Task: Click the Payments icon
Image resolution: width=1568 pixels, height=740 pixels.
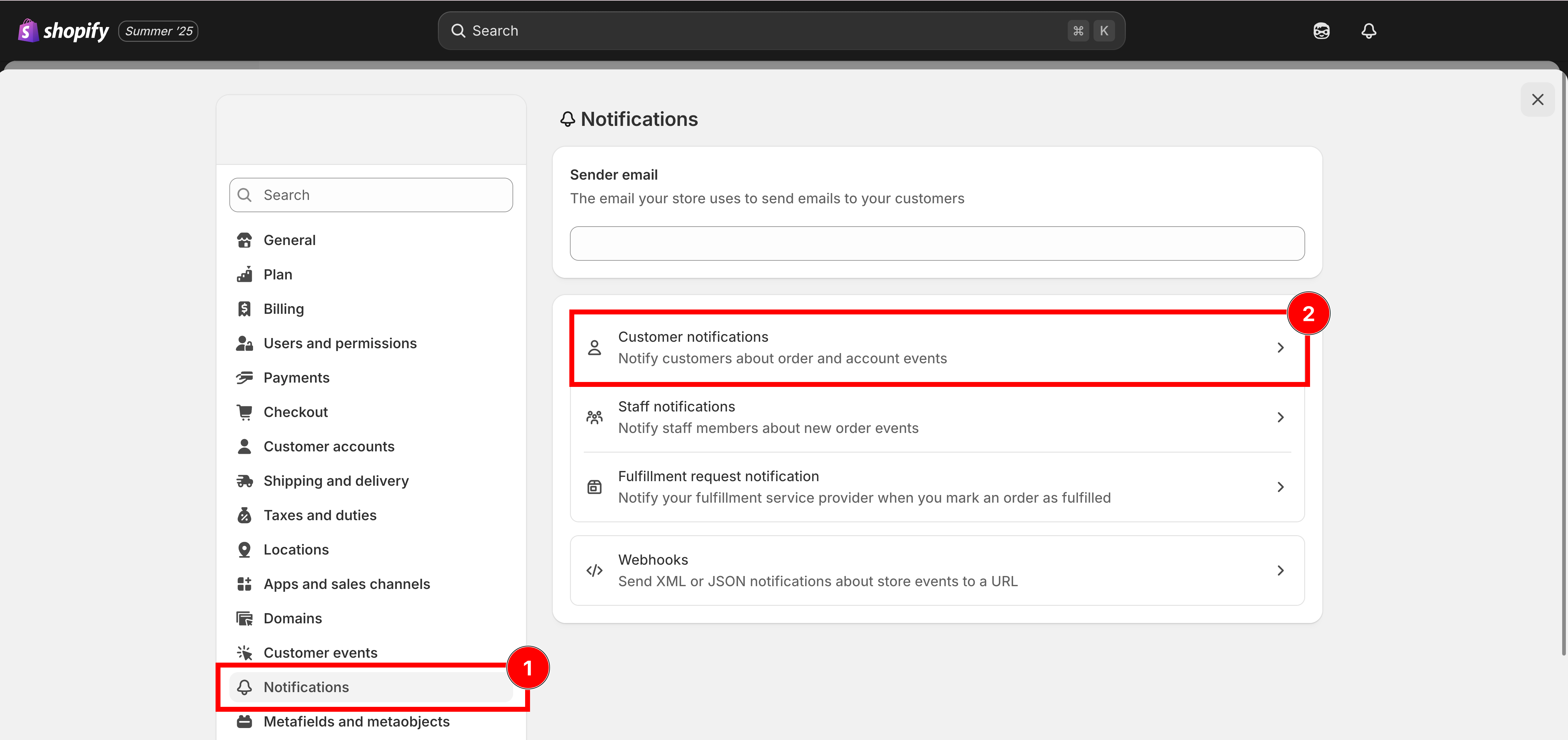Action: (244, 378)
